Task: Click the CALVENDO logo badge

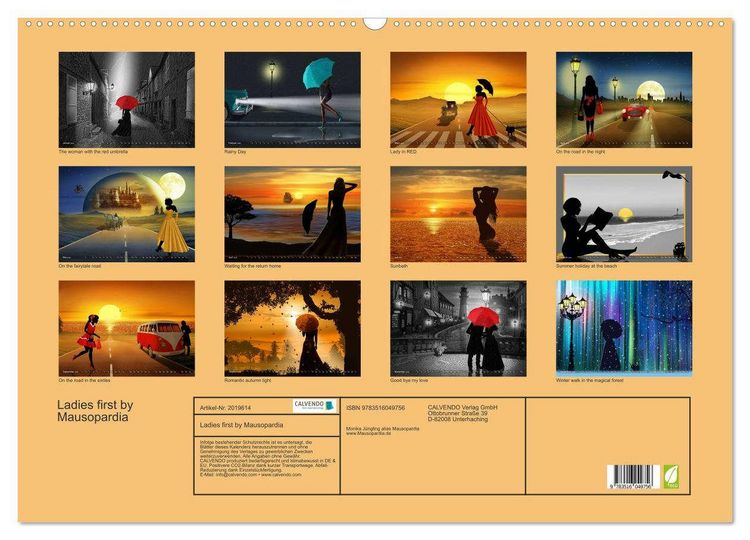Action: tap(315, 406)
